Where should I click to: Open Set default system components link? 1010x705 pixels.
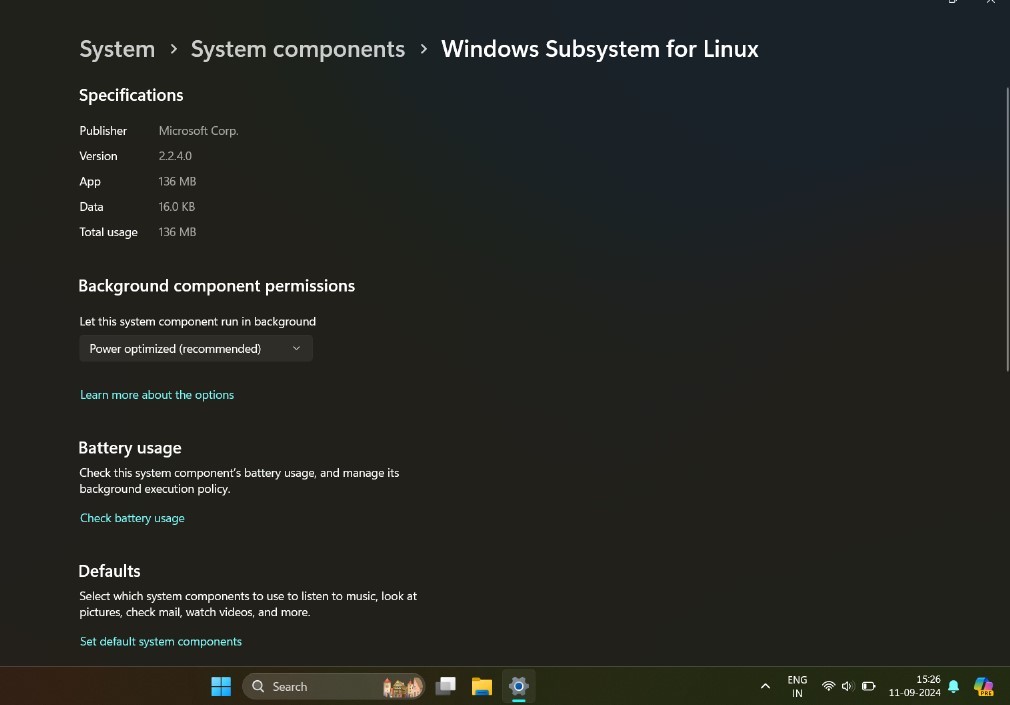160,641
